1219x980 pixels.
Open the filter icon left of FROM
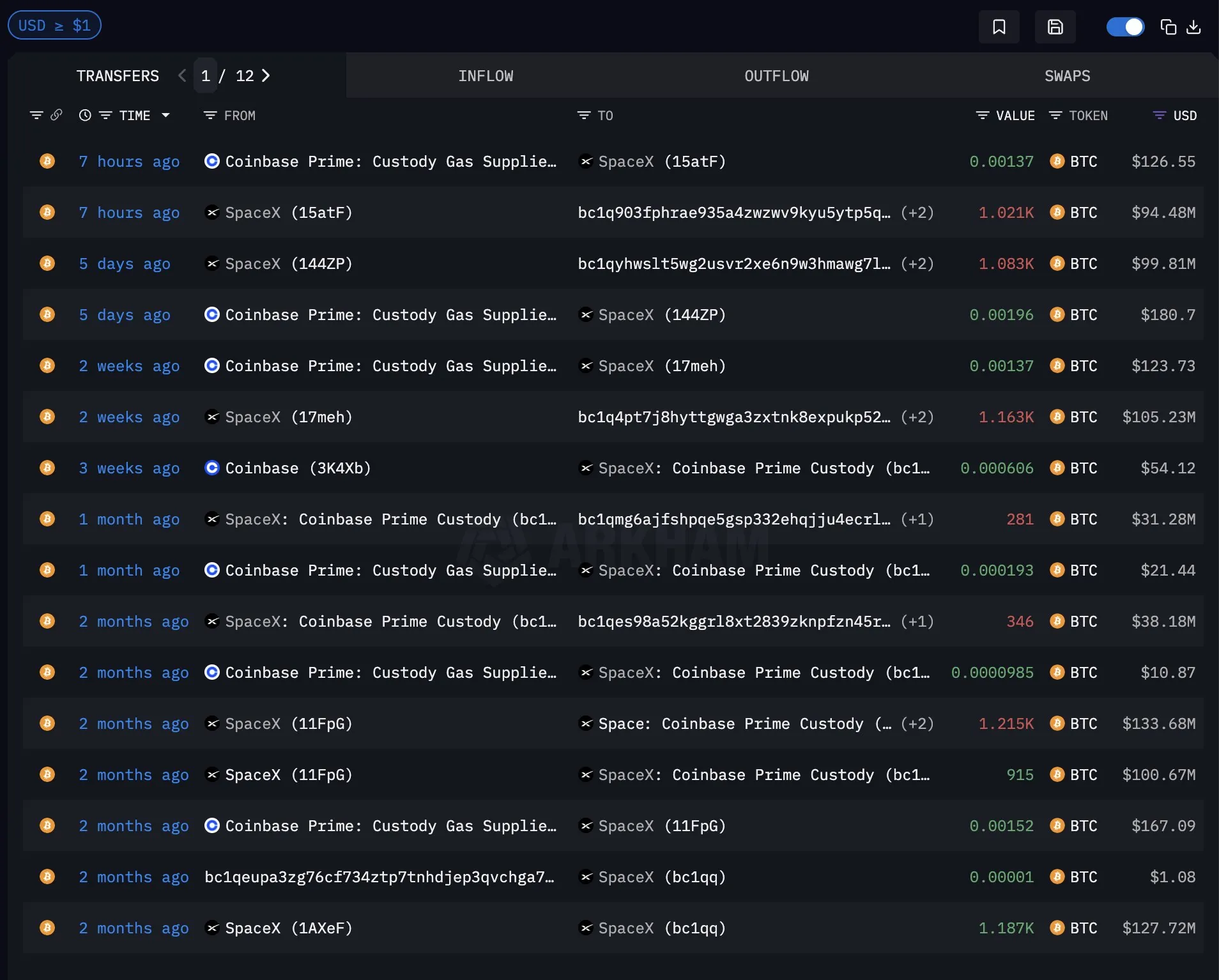tap(210, 115)
